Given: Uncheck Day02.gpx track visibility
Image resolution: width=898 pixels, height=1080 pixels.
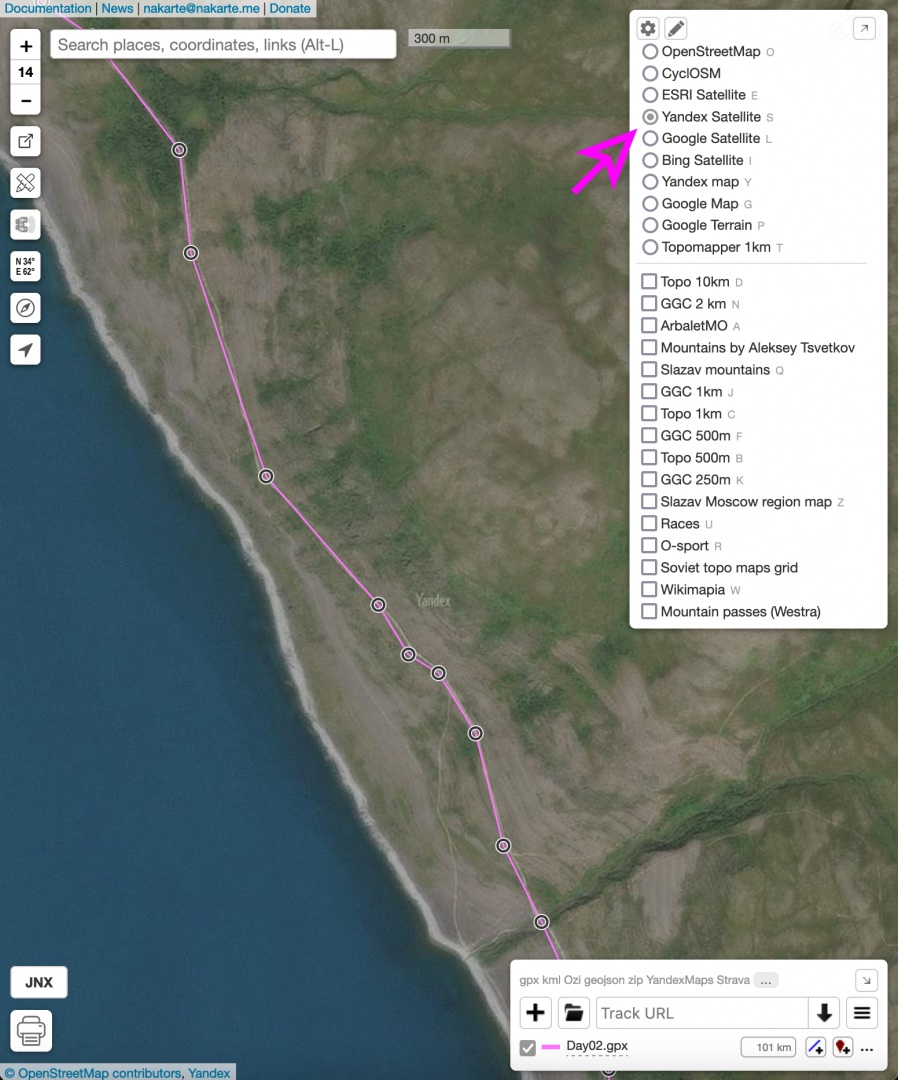Looking at the screenshot, I should click(528, 1048).
